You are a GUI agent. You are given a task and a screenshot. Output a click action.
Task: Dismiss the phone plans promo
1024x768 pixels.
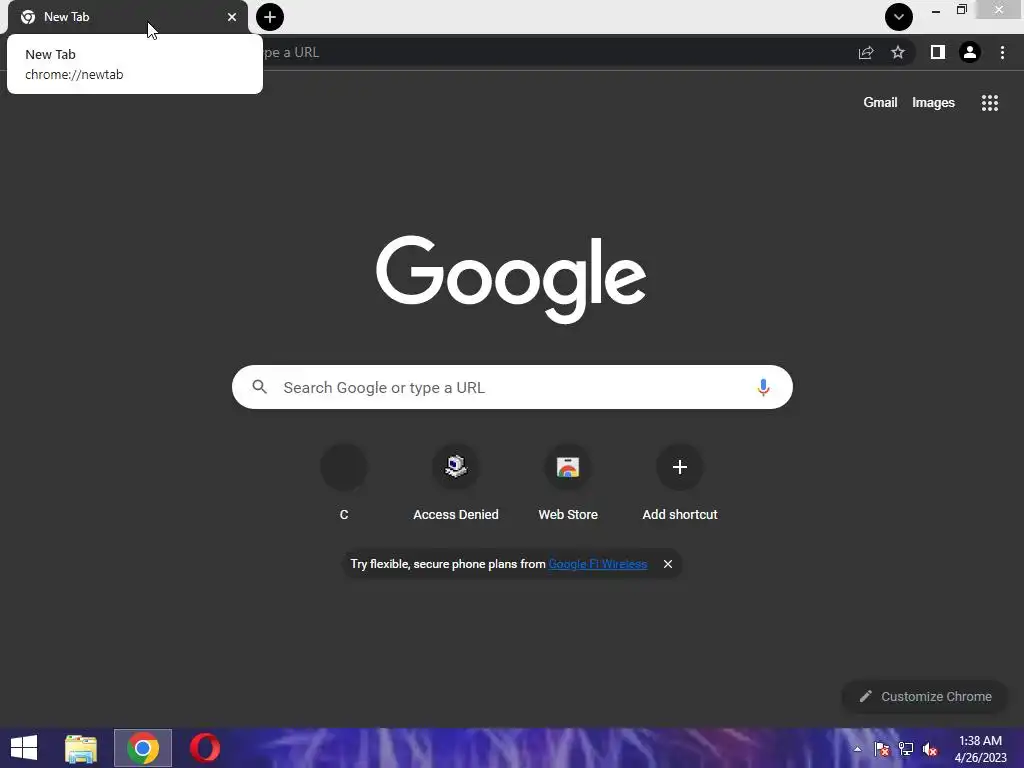[667, 564]
